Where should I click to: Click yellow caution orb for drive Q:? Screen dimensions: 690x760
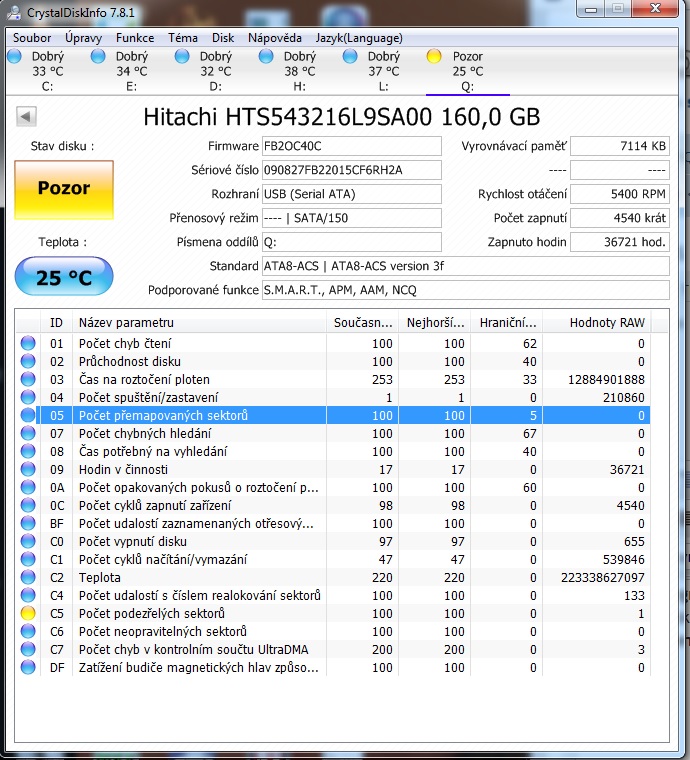[434, 57]
